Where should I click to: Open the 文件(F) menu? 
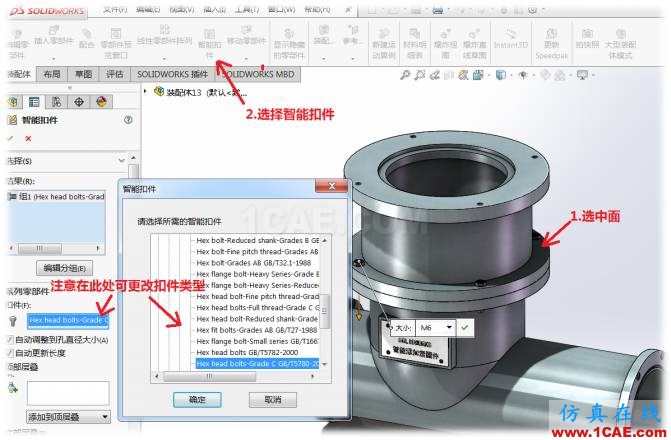(115, 9)
